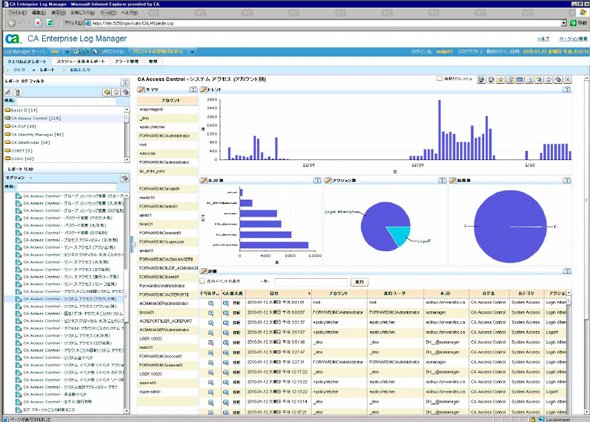This screenshot has width=590, height=422.
Task: Collapse the Summary panel
Action: pyautogui.click(x=193, y=90)
